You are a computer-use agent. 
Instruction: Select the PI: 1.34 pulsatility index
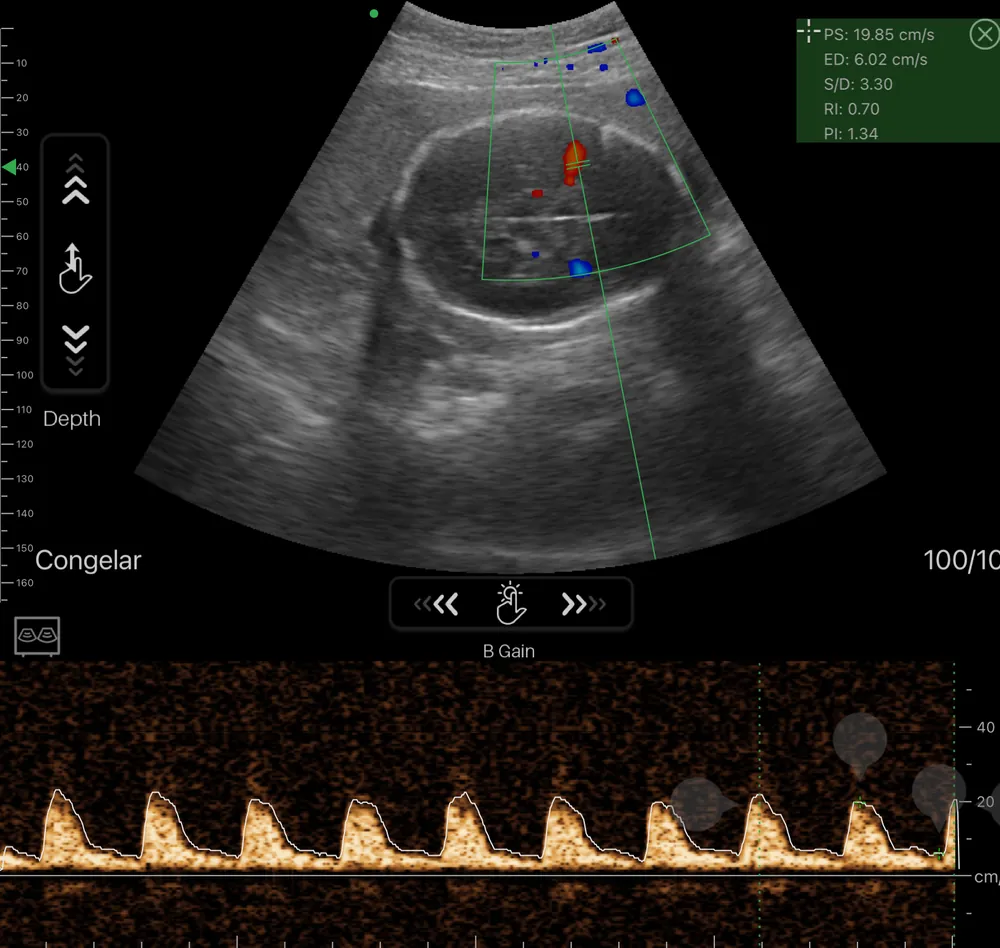click(x=851, y=134)
